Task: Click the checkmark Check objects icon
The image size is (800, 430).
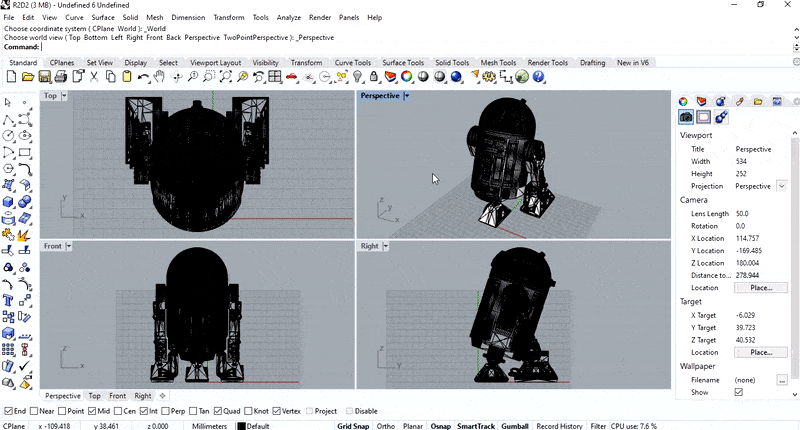Action: coord(25,365)
